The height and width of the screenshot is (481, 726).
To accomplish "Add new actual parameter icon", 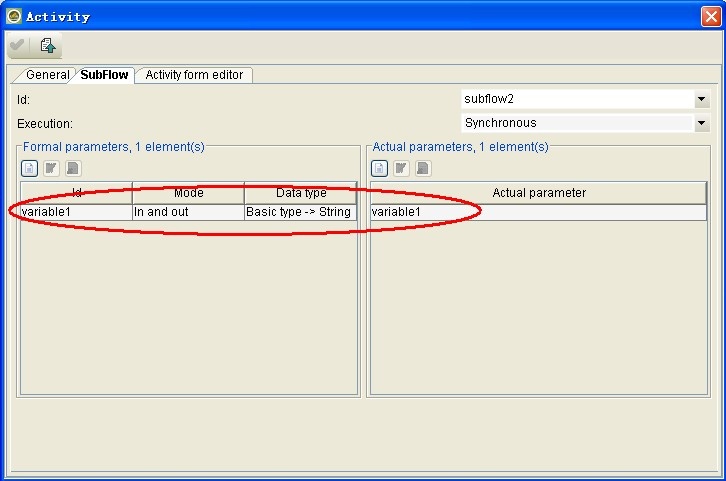I will click(x=379, y=168).
